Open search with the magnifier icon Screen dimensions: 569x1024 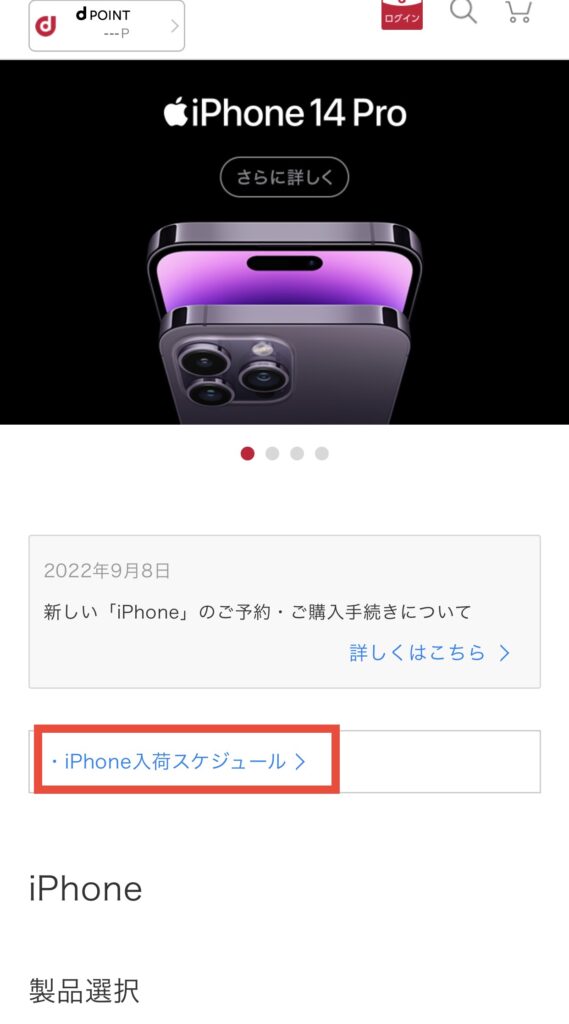[463, 10]
